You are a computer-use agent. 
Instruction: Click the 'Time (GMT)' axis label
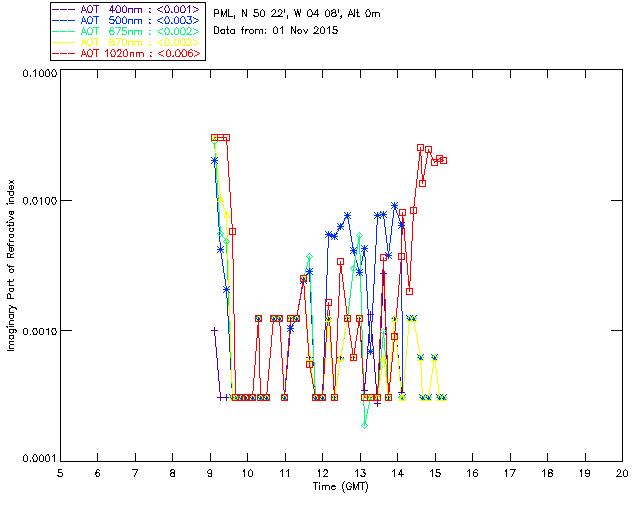[340, 487]
